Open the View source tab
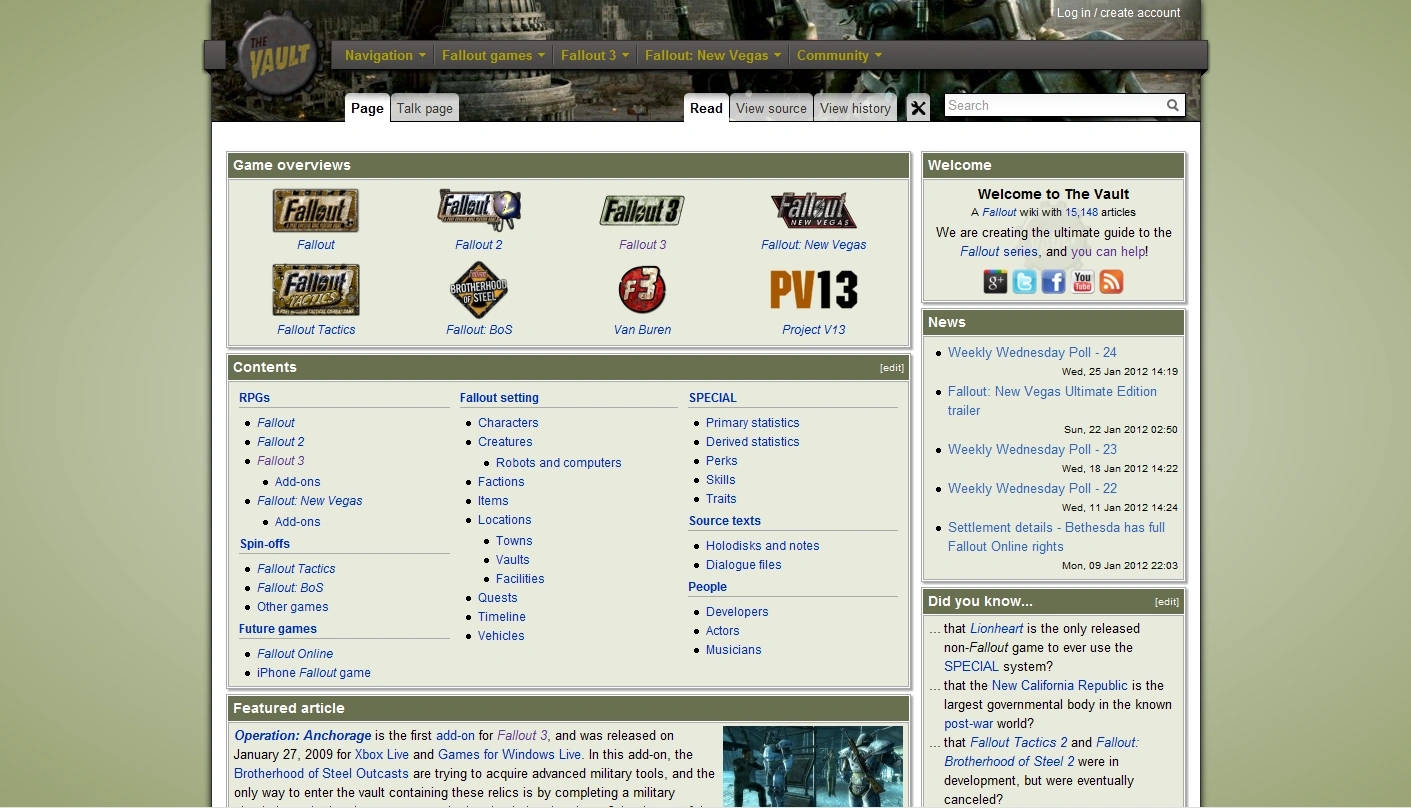This screenshot has width=1411, height=808. click(771, 108)
